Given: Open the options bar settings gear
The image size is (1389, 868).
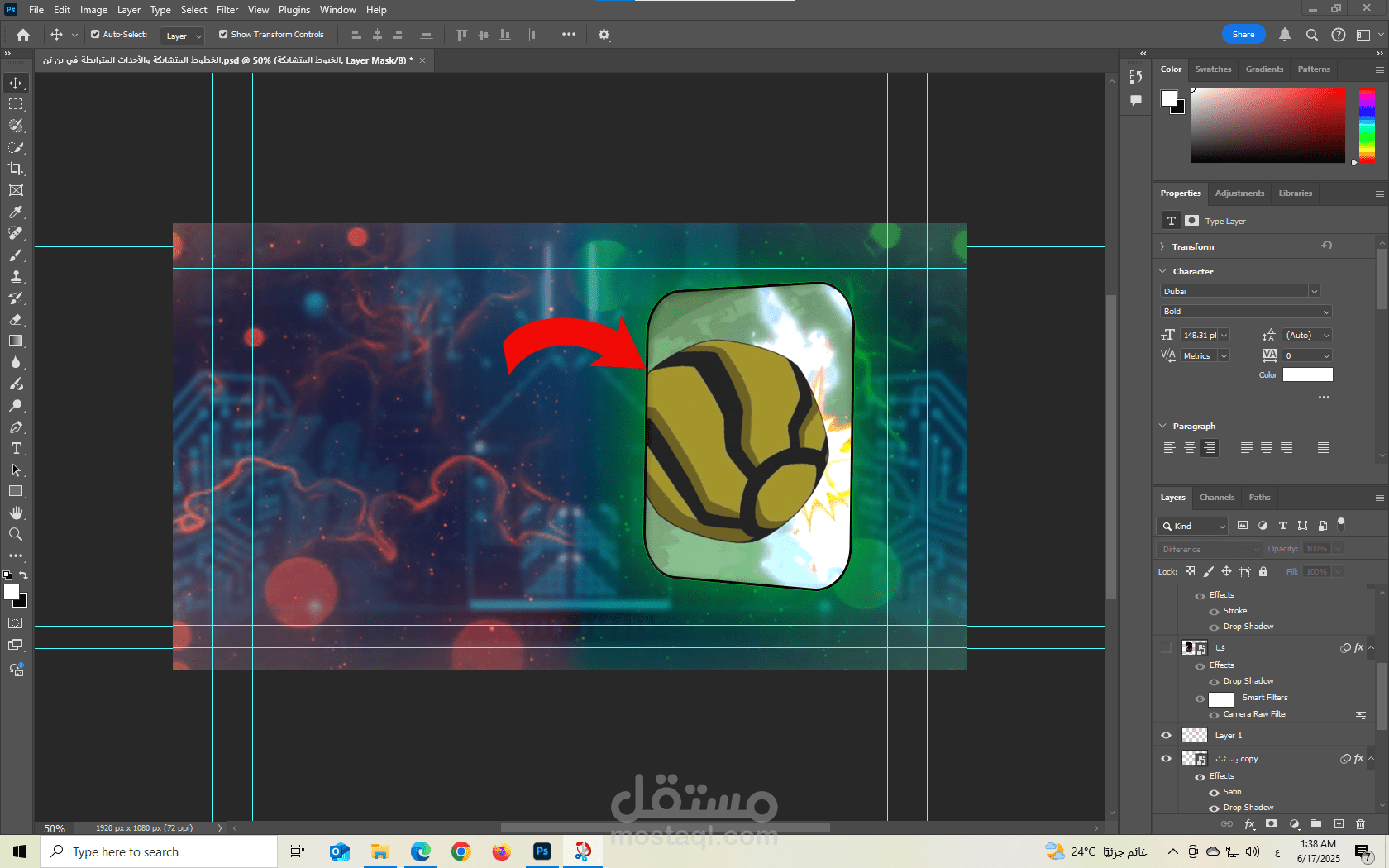Looking at the screenshot, I should [x=604, y=35].
